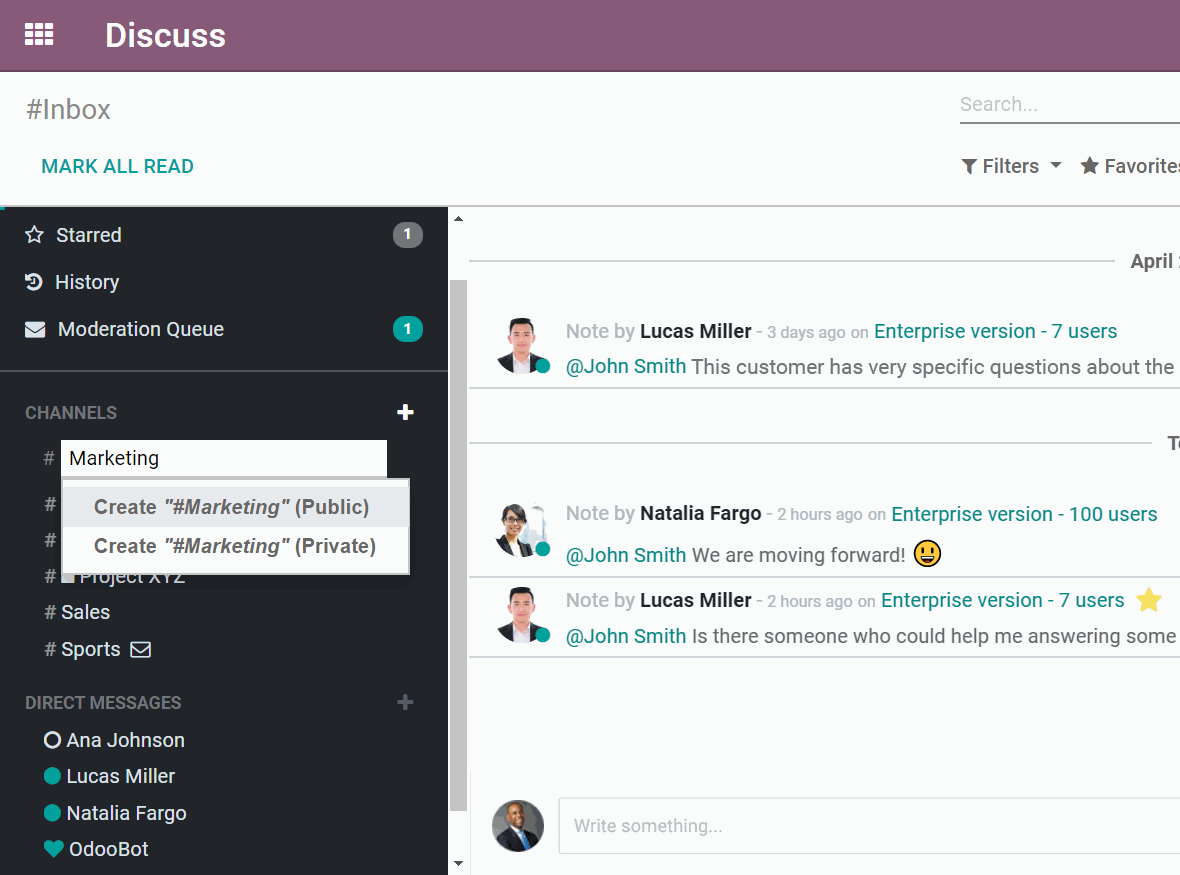Open the Filters dropdown
The height and width of the screenshot is (875, 1180).
click(x=1011, y=165)
